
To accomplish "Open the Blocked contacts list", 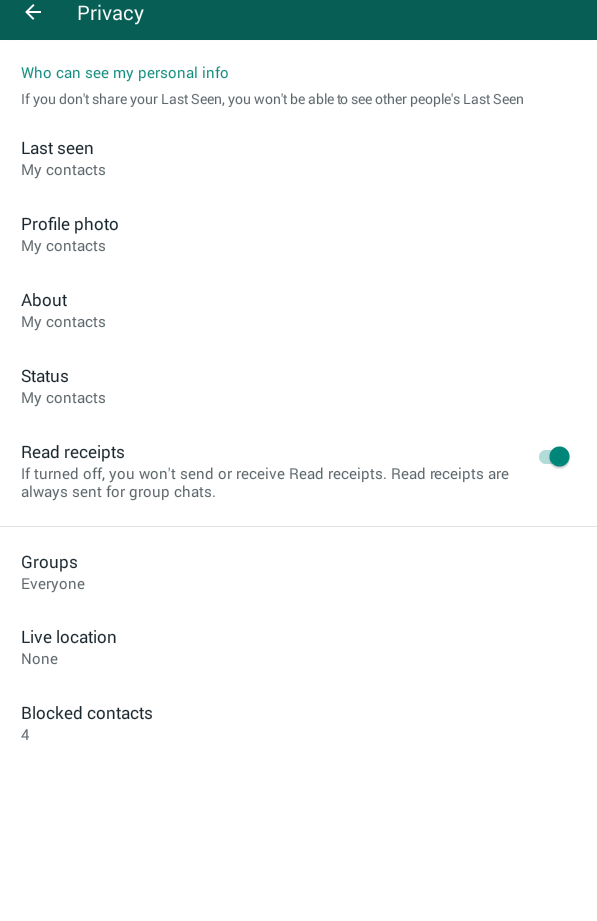I will [298, 723].
